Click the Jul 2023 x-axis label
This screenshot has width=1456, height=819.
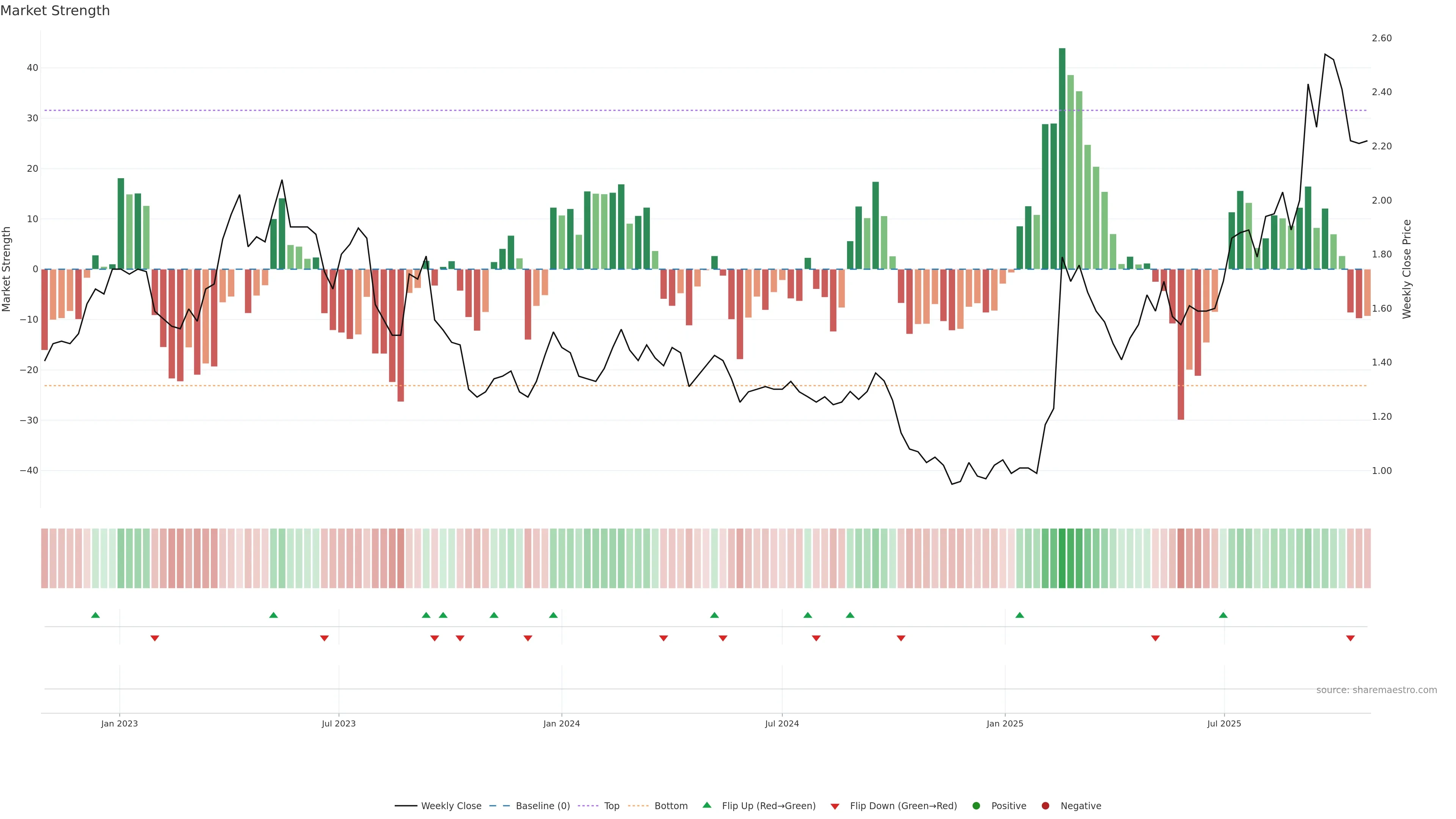tap(339, 723)
